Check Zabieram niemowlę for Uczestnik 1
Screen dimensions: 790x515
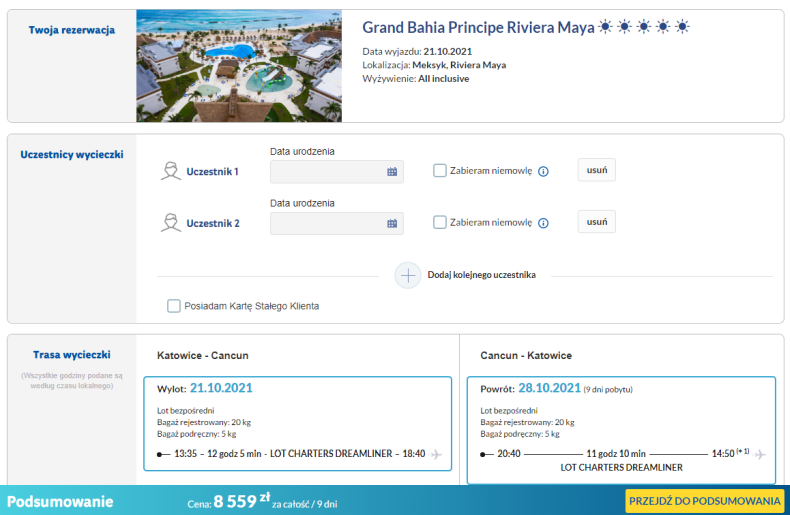click(440, 170)
